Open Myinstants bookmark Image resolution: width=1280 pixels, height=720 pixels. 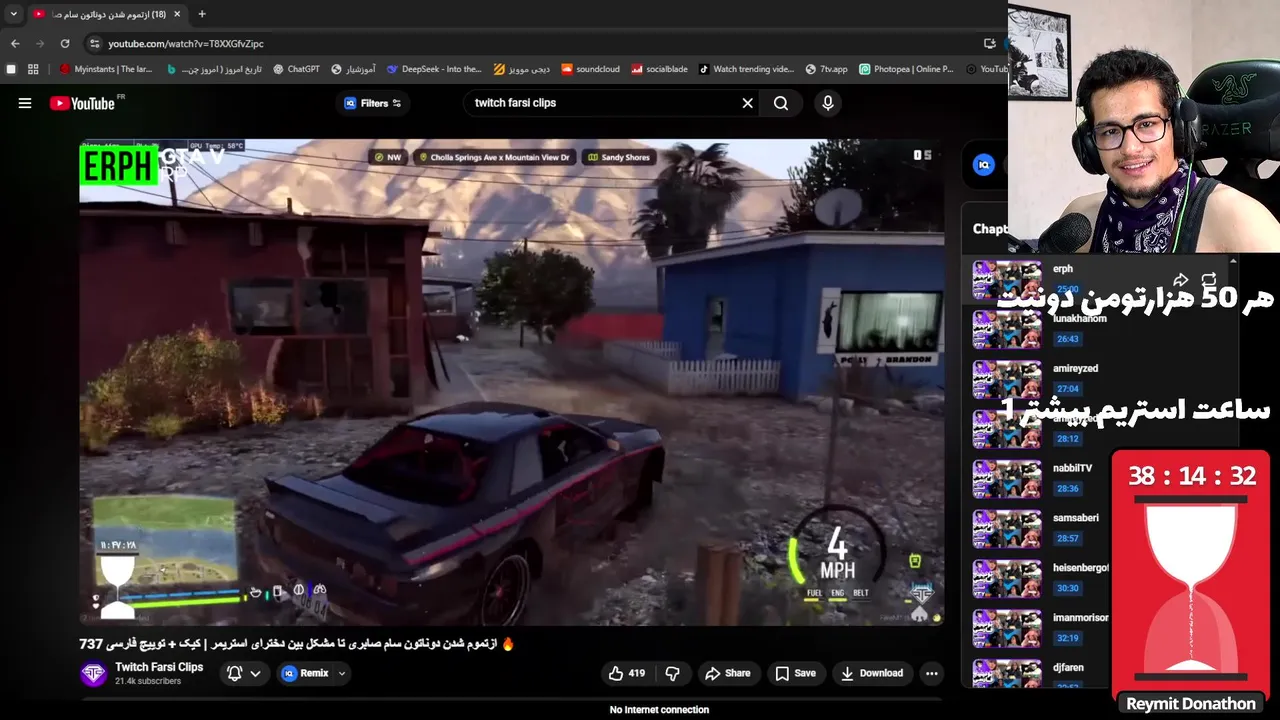click(x=106, y=69)
